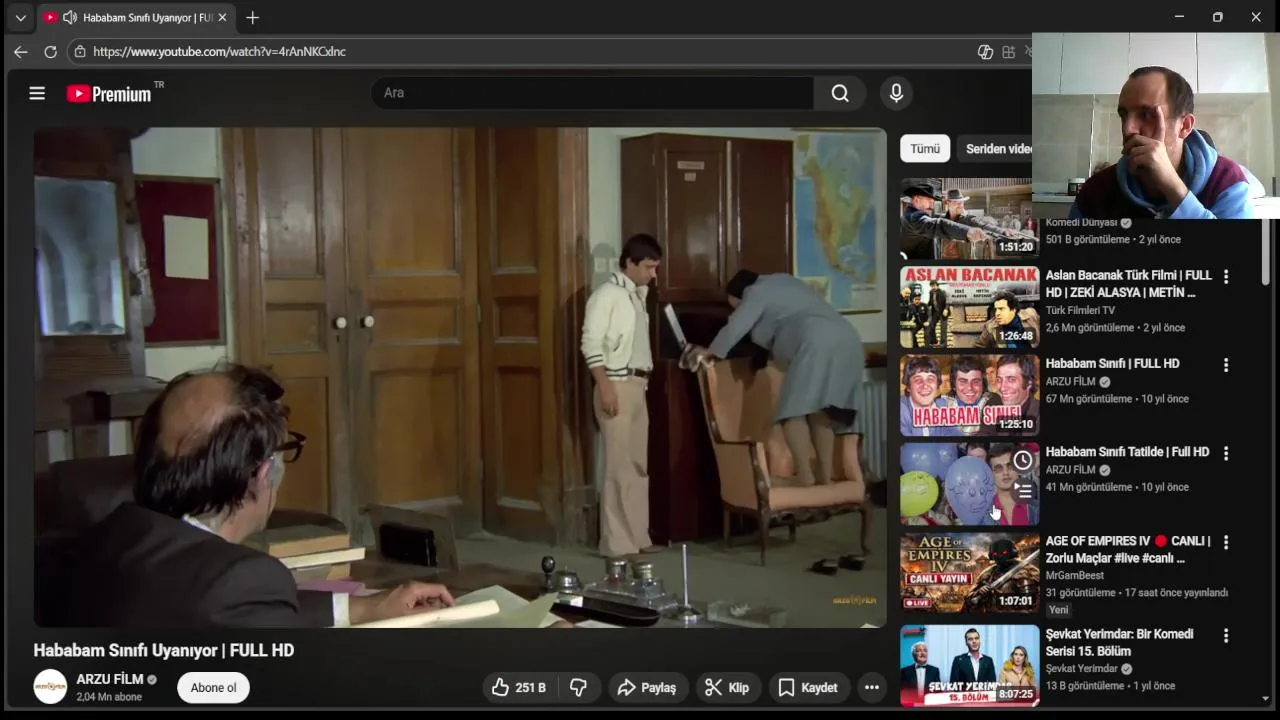Viewport: 1280px width, 720px height.
Task: Dislike the video with thumbs-down icon
Action: 578,687
